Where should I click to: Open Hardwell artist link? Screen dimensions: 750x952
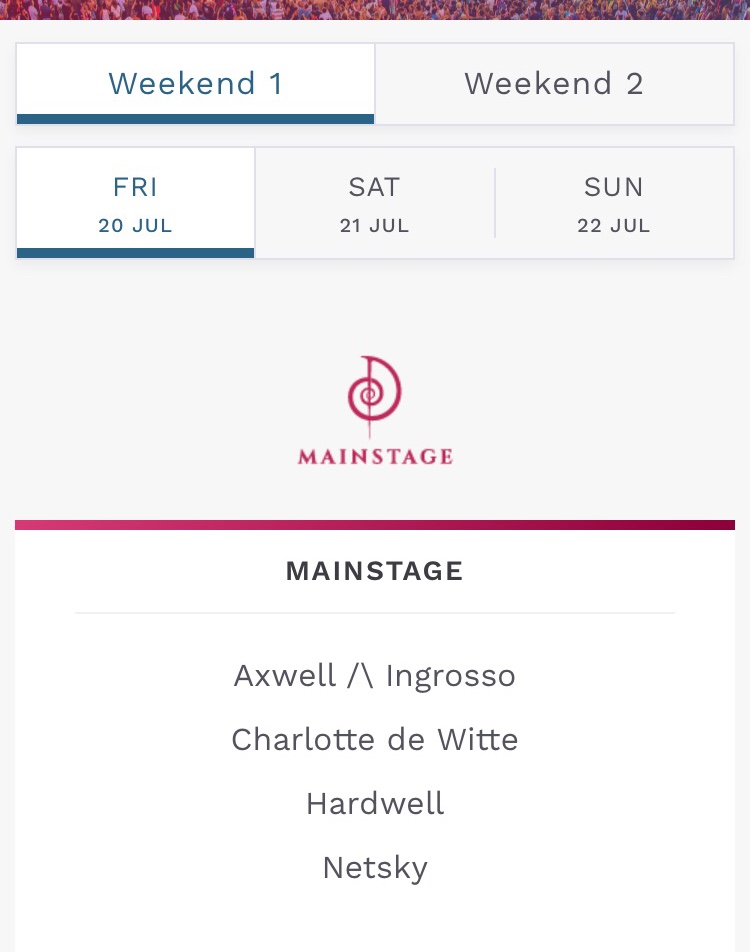tap(375, 803)
